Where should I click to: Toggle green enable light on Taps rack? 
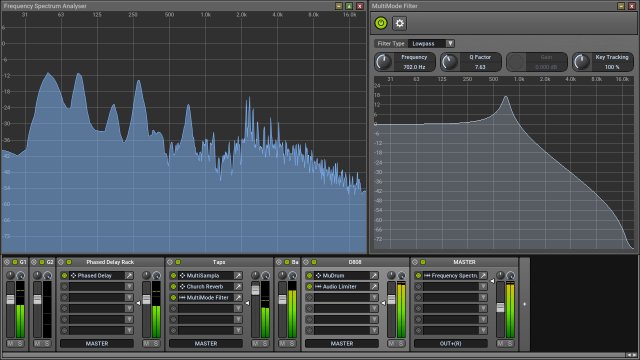click(x=178, y=262)
